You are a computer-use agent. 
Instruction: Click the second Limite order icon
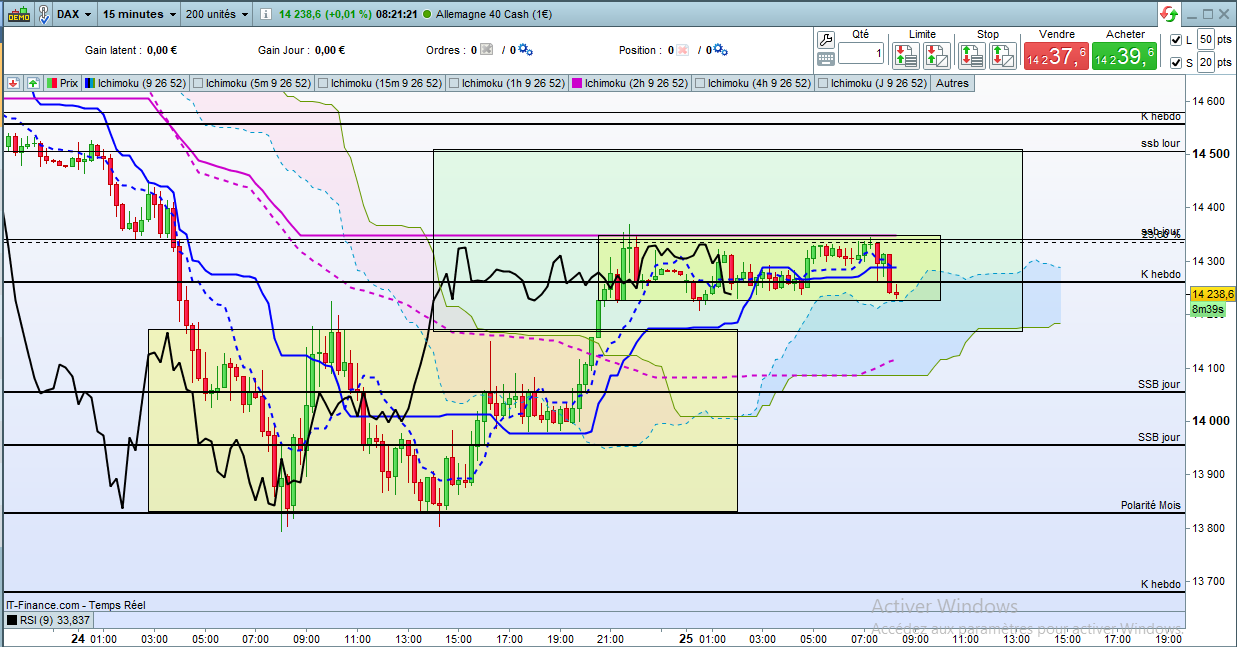pos(935,54)
